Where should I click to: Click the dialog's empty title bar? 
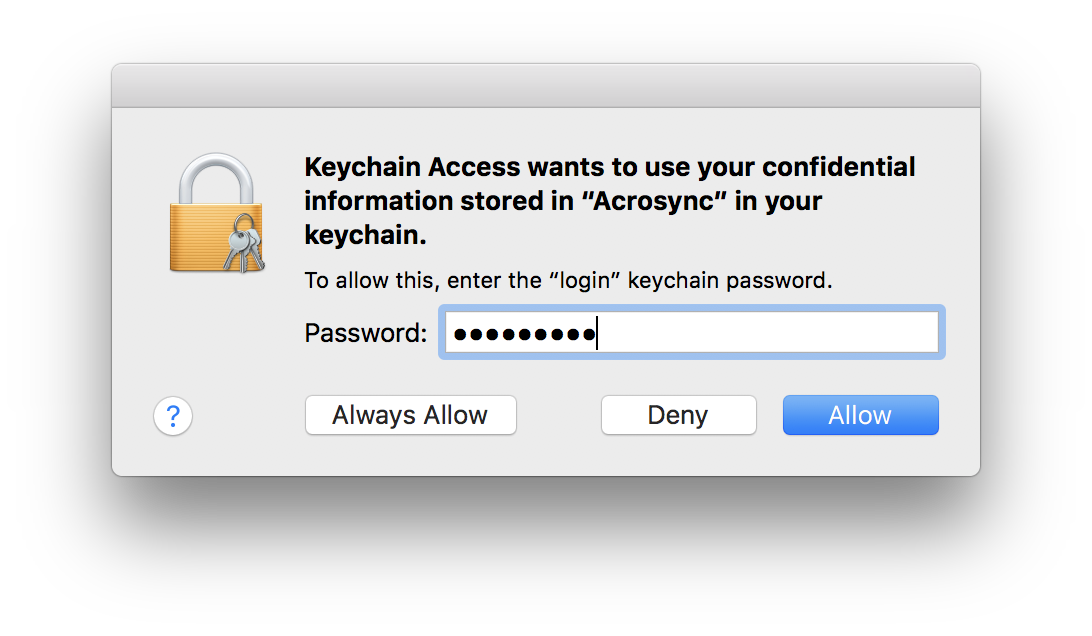[x=546, y=86]
